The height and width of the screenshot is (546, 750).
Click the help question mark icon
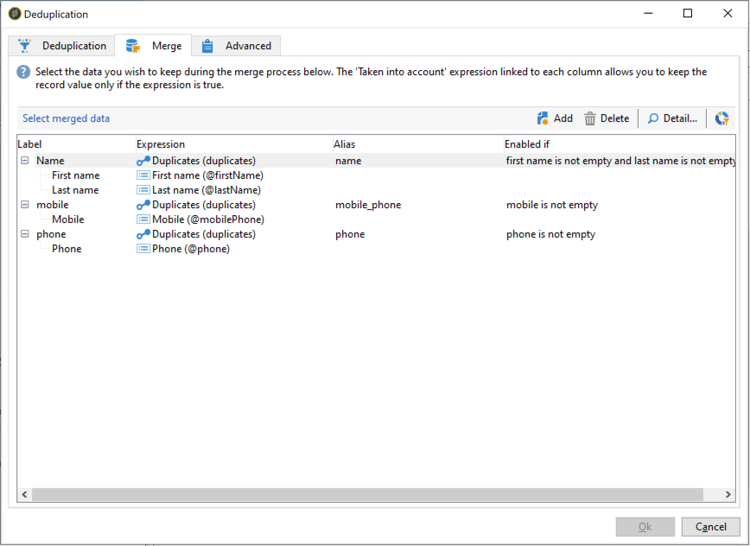[23, 72]
